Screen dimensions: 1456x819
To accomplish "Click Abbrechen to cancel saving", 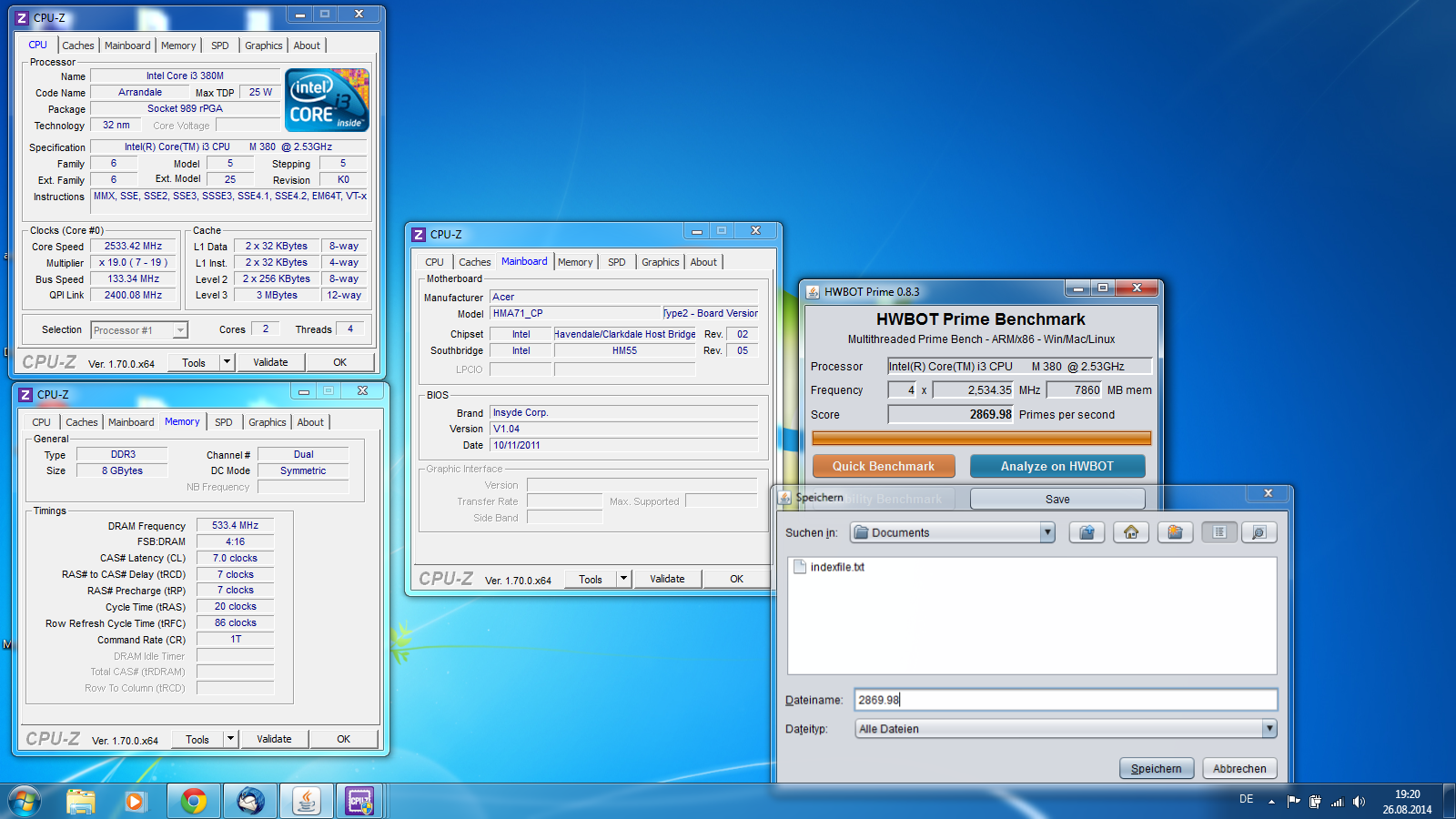I will click(1239, 769).
